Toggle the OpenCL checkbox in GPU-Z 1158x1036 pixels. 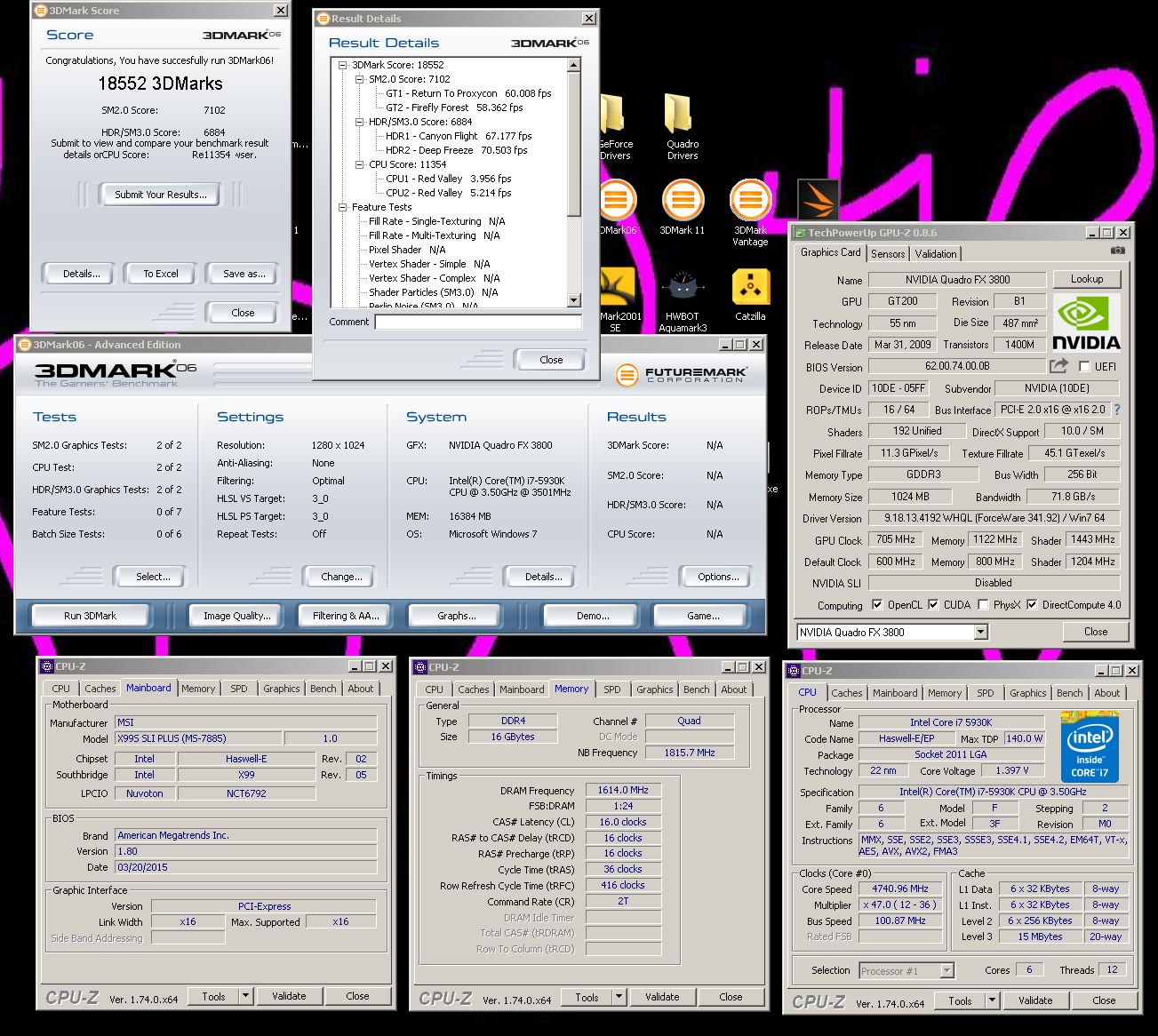(877, 605)
